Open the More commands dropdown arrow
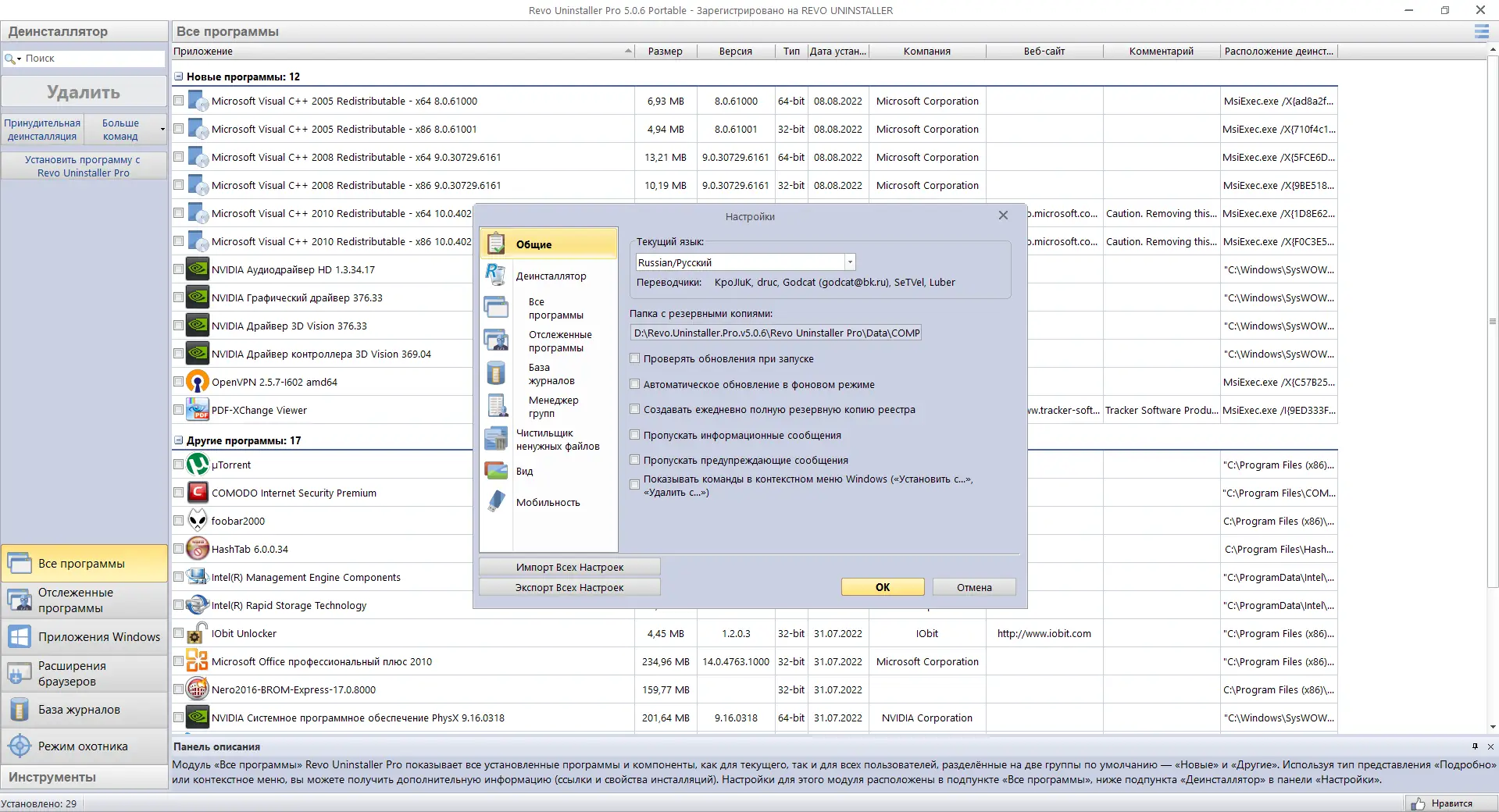 point(162,130)
